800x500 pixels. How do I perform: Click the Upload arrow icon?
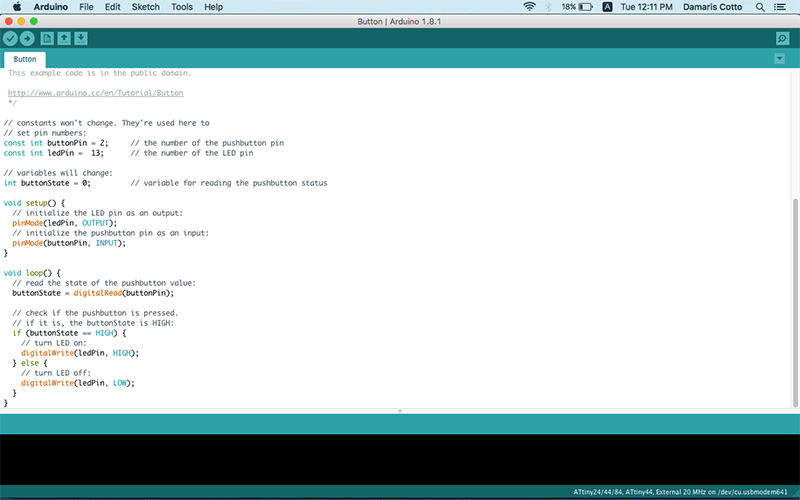(x=27, y=38)
